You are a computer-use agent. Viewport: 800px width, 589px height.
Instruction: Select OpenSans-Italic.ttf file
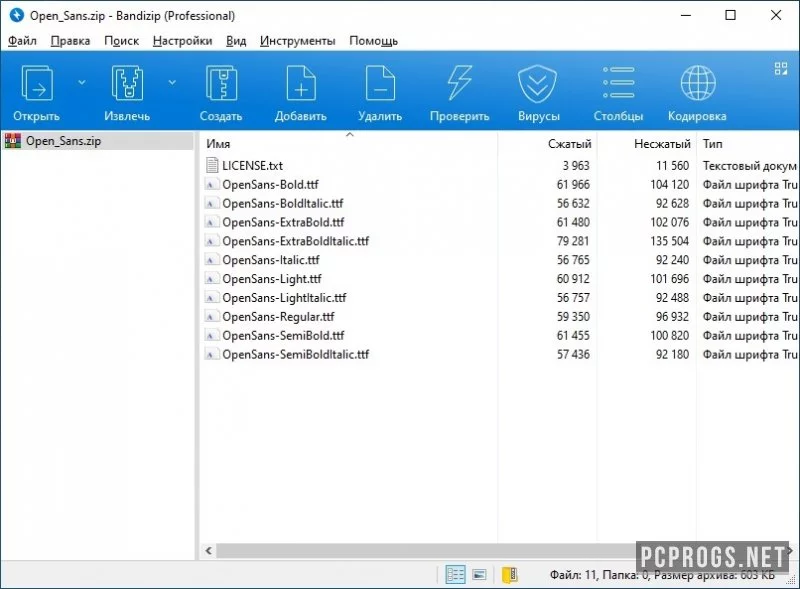271,260
